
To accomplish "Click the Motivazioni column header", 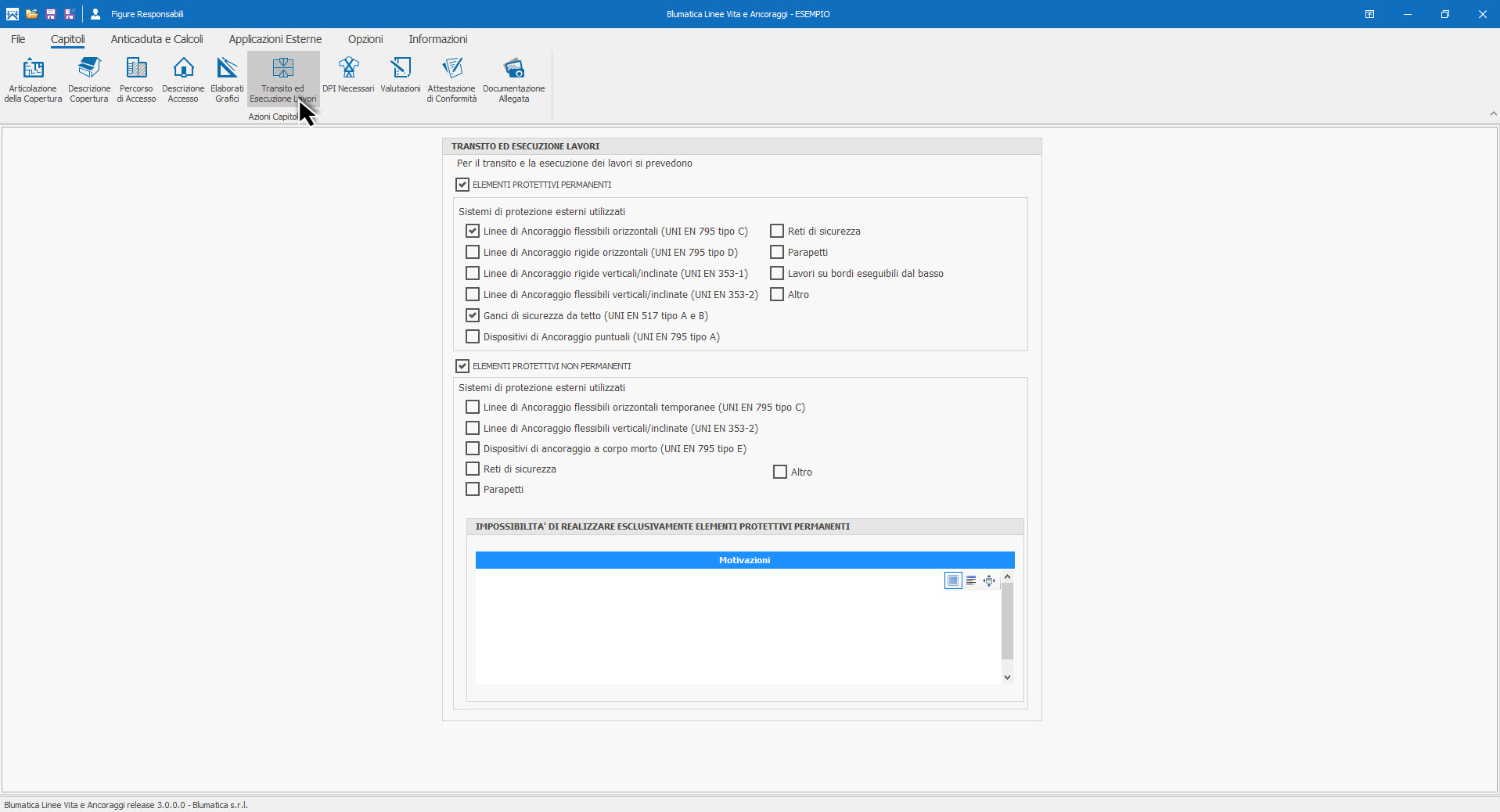I will pyautogui.click(x=744, y=560).
